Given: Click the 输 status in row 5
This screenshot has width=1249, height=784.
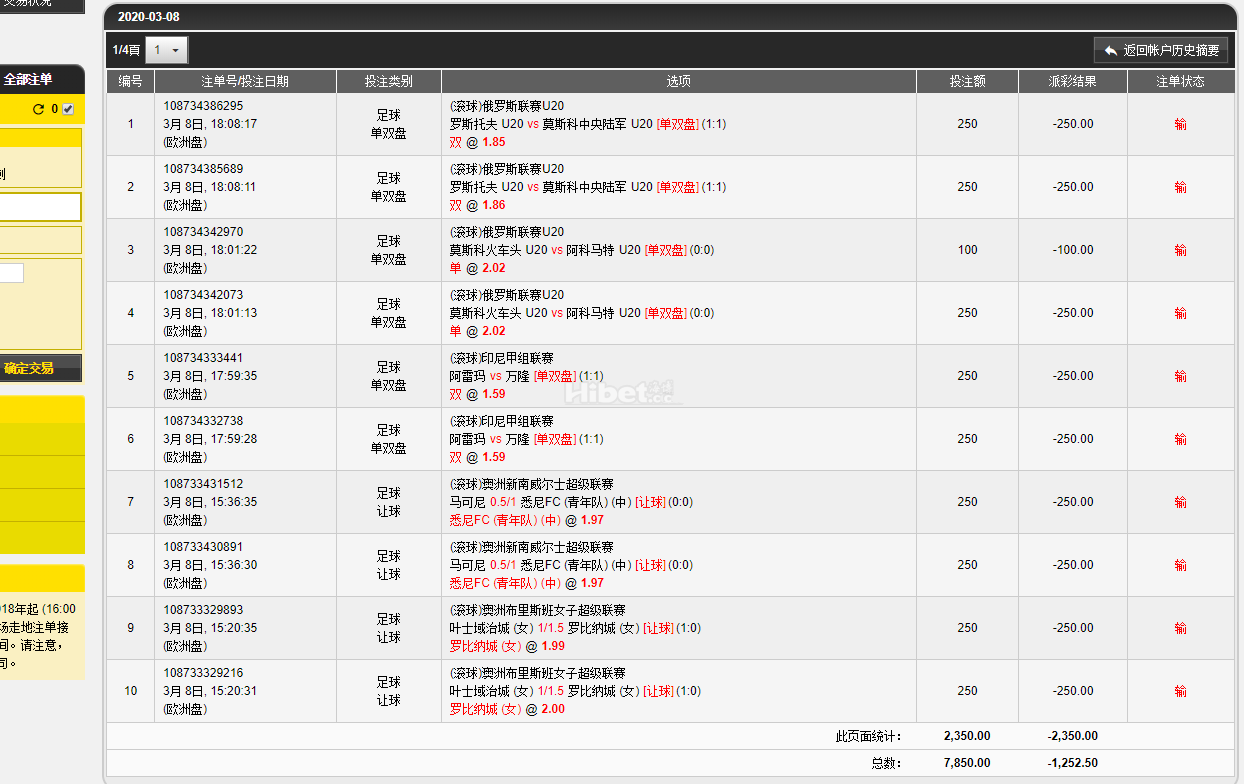Looking at the screenshot, I should (x=1180, y=376).
